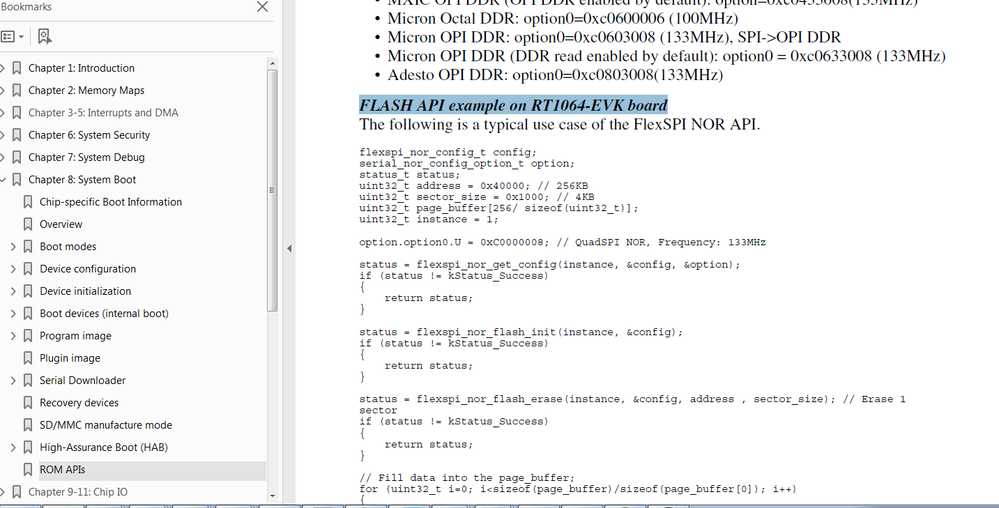Click the uint32_t instance = 1 line
This screenshot has height=508, width=999.
click(429, 219)
